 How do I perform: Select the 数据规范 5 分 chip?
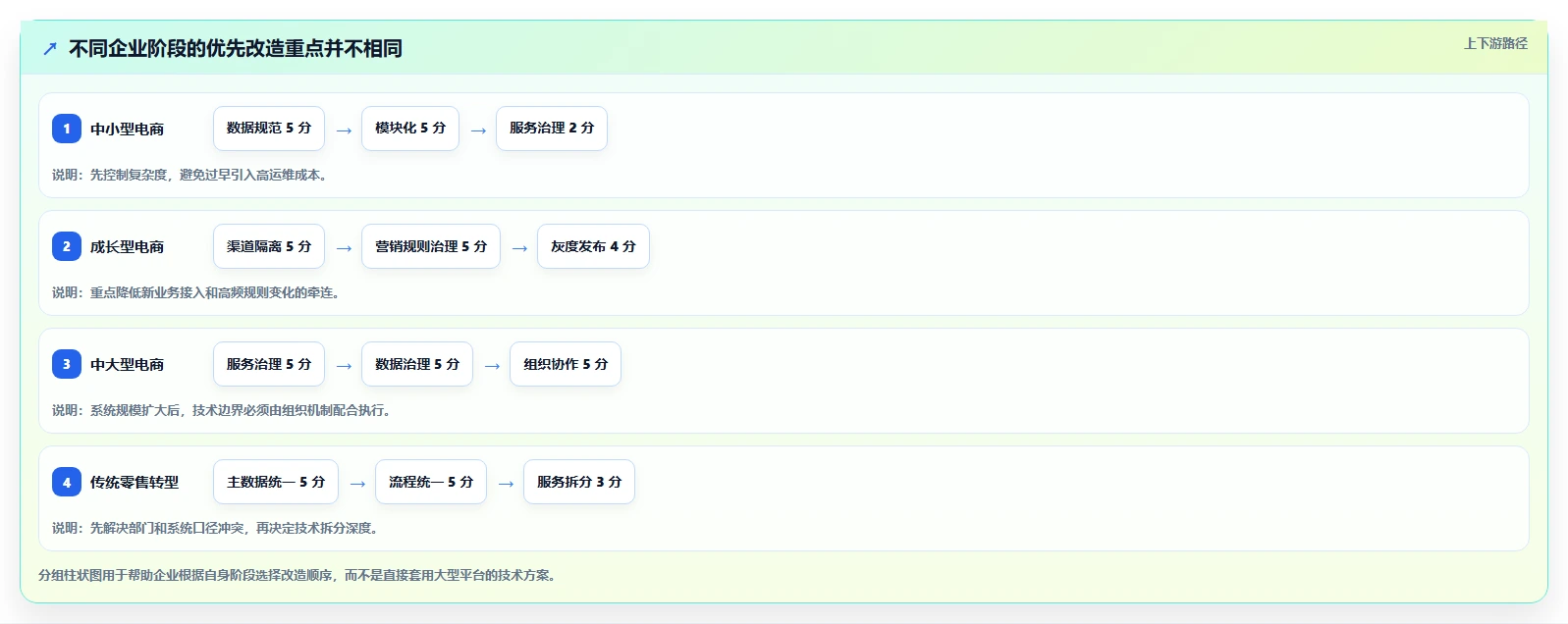pyautogui.click(x=269, y=129)
